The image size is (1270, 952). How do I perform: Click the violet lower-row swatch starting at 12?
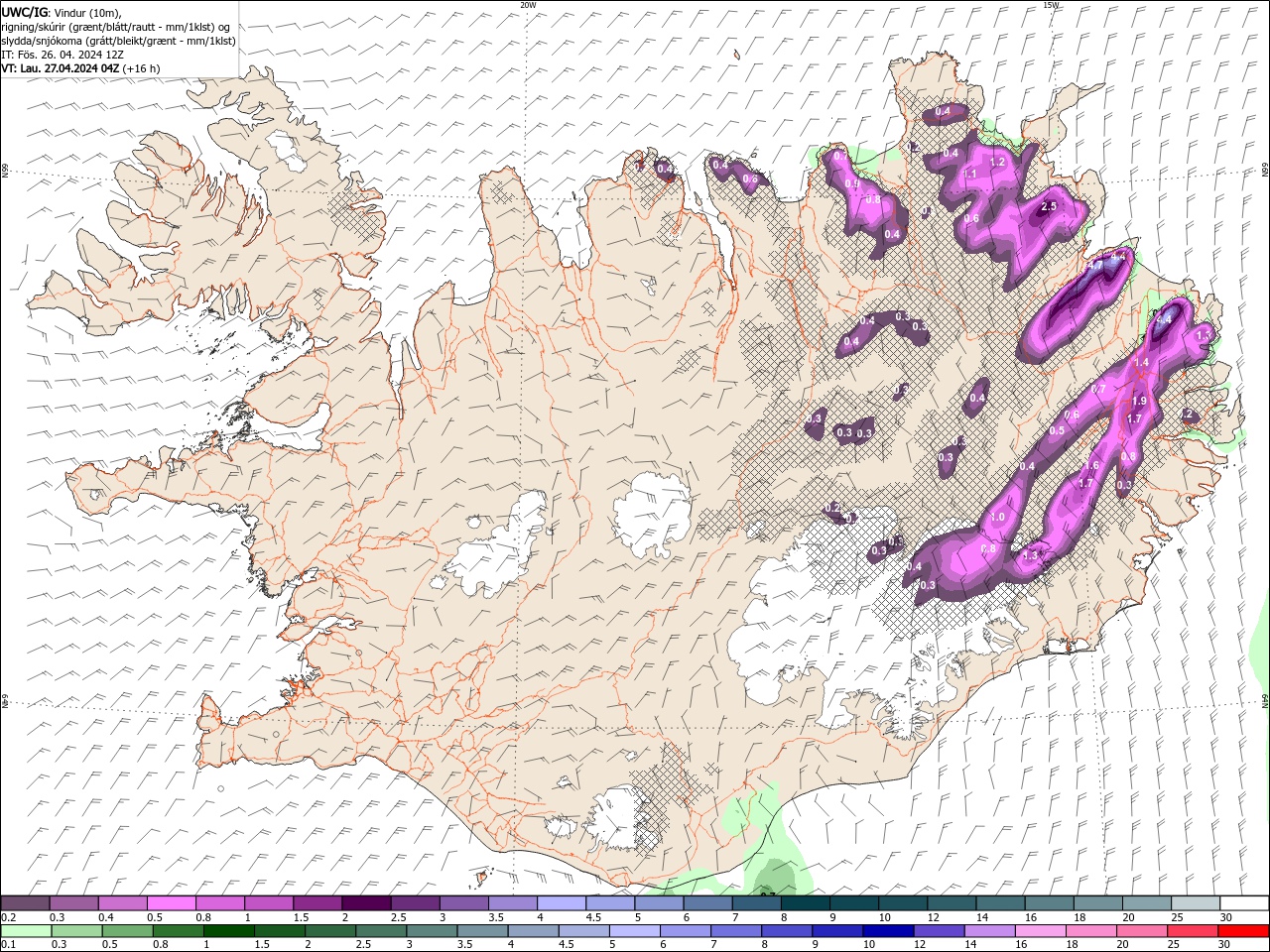[x=939, y=931]
